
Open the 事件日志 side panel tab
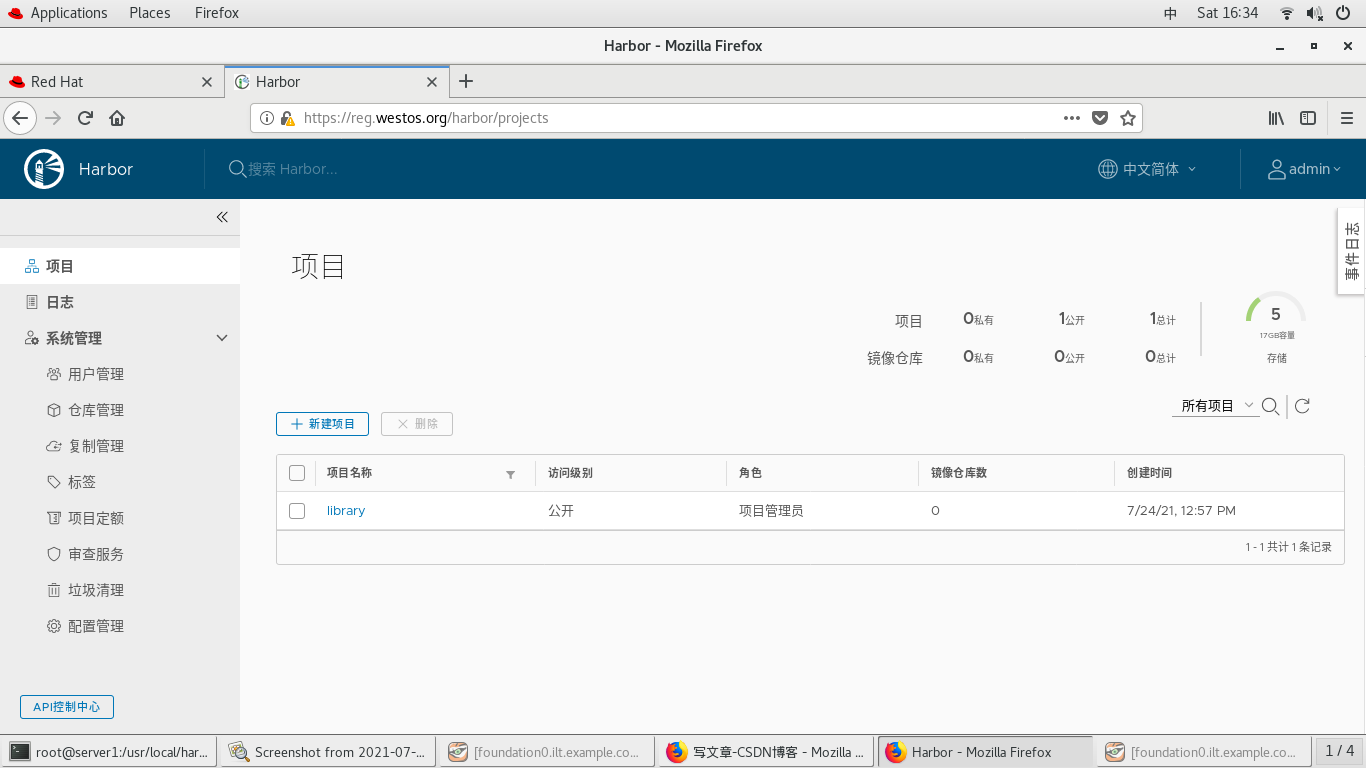pyautogui.click(x=1352, y=252)
